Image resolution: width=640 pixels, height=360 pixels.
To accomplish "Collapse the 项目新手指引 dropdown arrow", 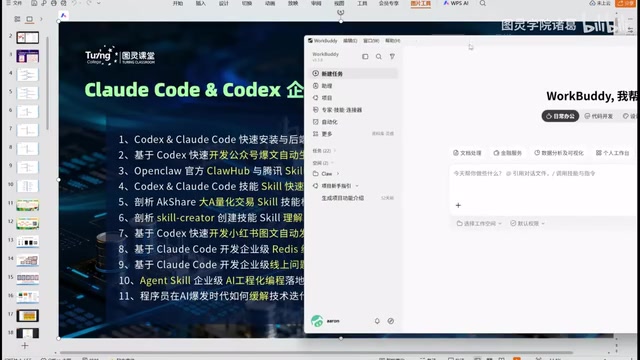I will (x=357, y=186).
